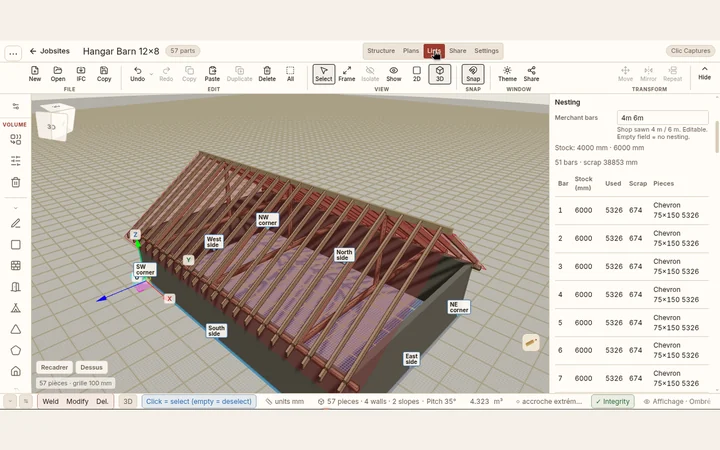Screen dimensions: 720x450
Task: Open a file with the Open icon
Action: click(x=58, y=74)
